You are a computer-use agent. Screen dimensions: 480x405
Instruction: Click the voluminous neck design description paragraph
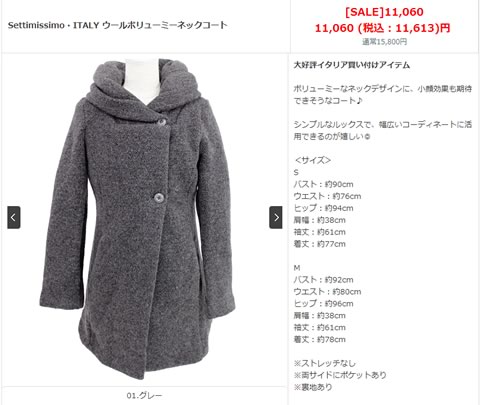[383, 95]
